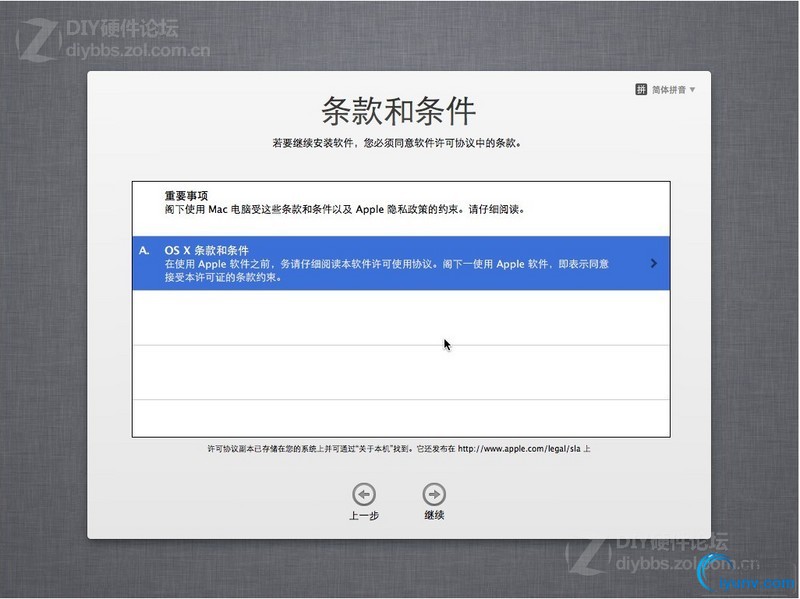800x599 pixels.
Task: Click the 继续 label
Action: click(434, 515)
